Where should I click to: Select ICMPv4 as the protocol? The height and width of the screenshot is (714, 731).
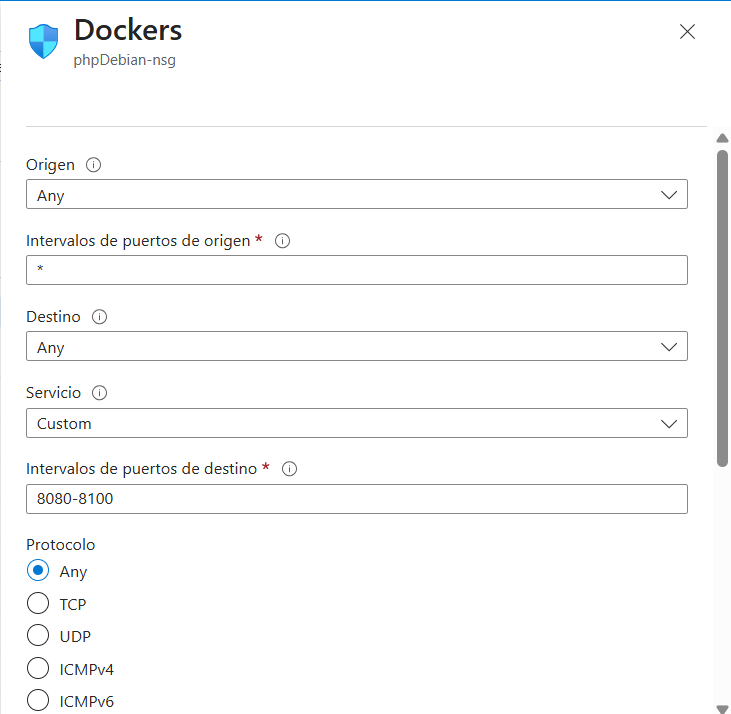38,668
